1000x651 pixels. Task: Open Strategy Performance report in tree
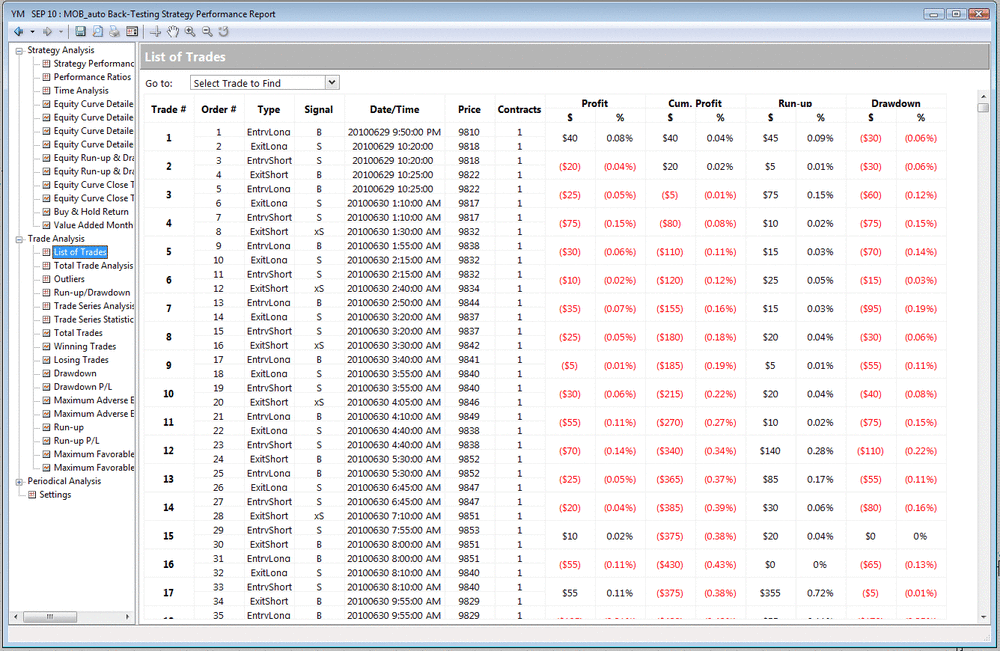93,63
